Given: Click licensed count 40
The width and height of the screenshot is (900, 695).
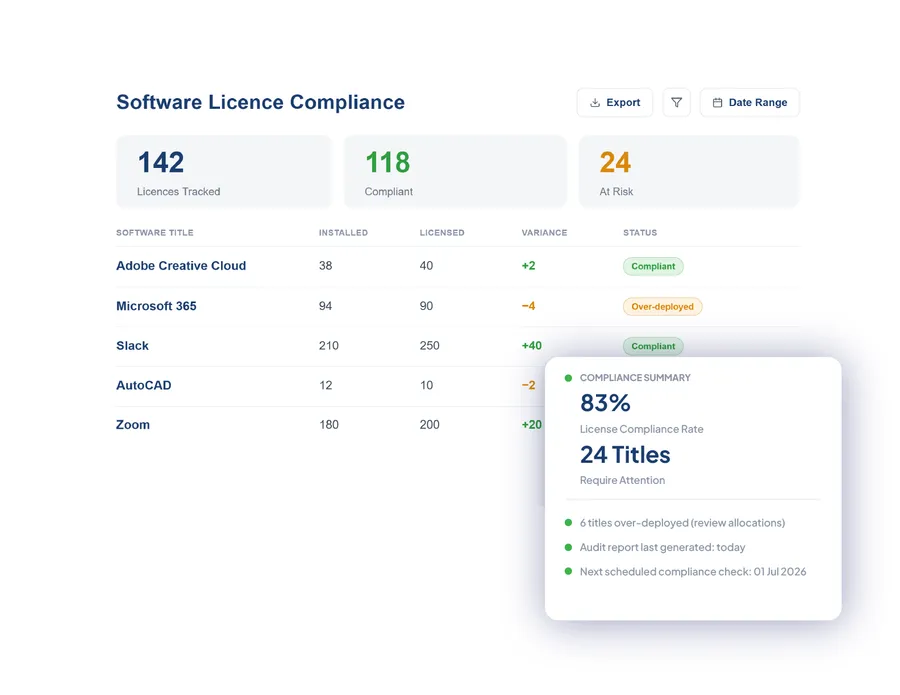Looking at the screenshot, I should tap(426, 266).
